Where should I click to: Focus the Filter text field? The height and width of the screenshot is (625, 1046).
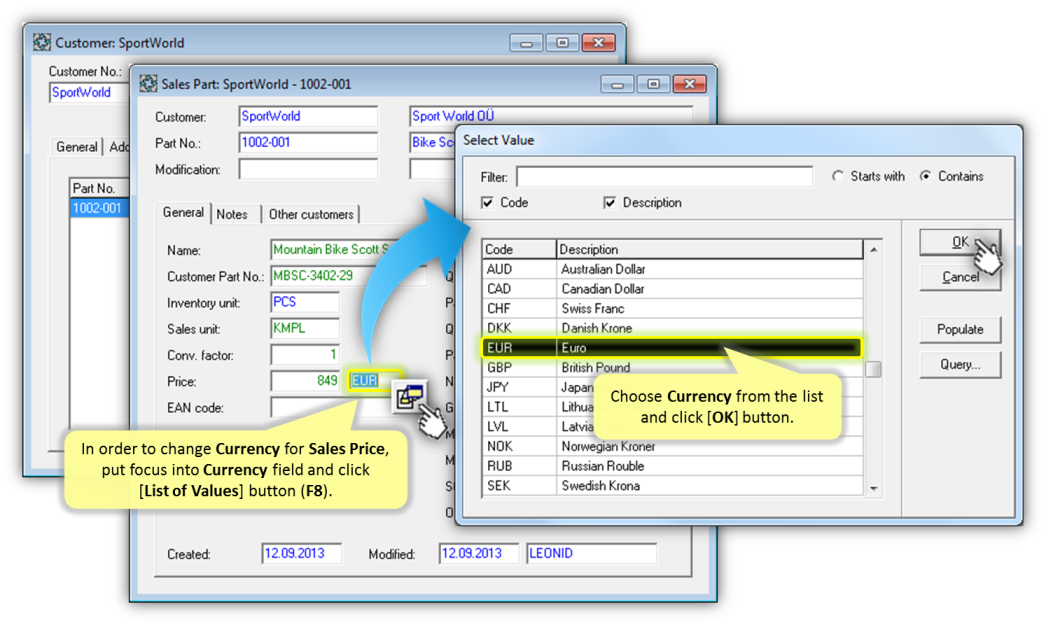point(664,177)
